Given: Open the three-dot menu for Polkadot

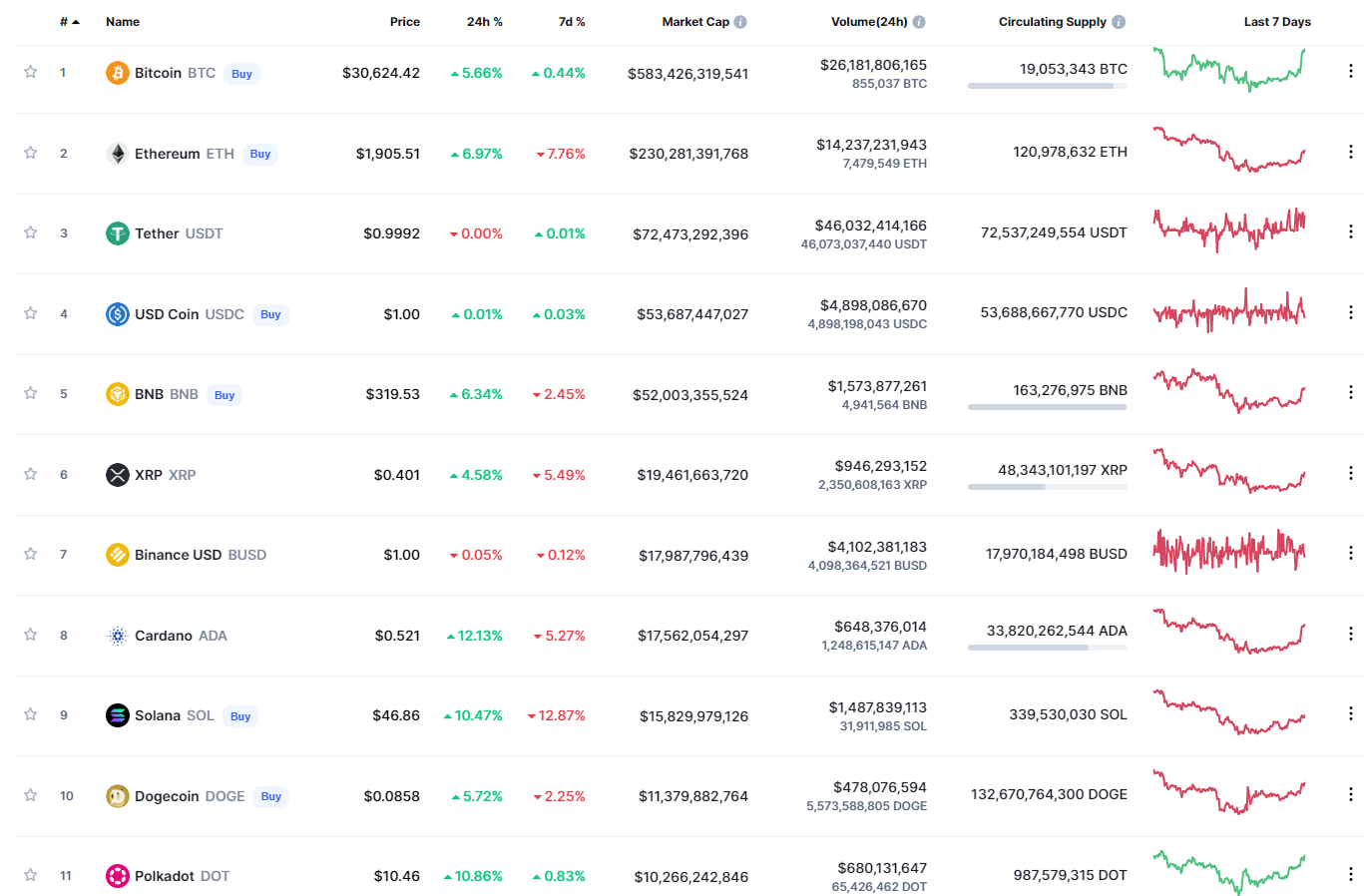Looking at the screenshot, I should pyautogui.click(x=1351, y=874).
